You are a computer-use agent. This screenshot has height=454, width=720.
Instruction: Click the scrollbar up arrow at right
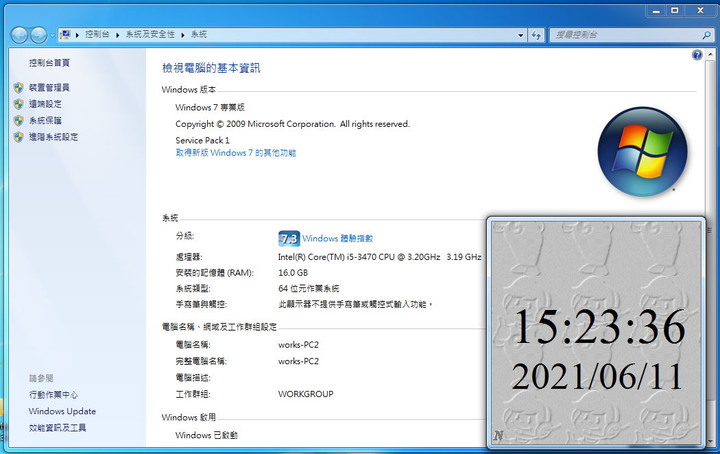click(x=710, y=55)
